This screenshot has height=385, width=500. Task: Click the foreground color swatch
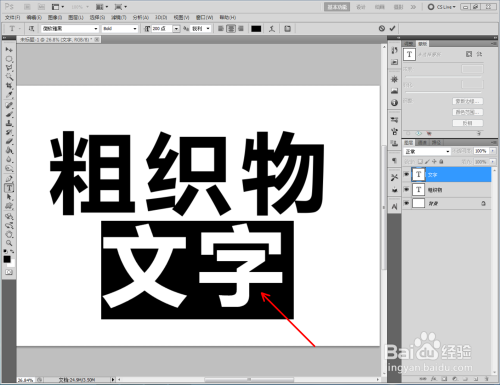tap(7, 259)
